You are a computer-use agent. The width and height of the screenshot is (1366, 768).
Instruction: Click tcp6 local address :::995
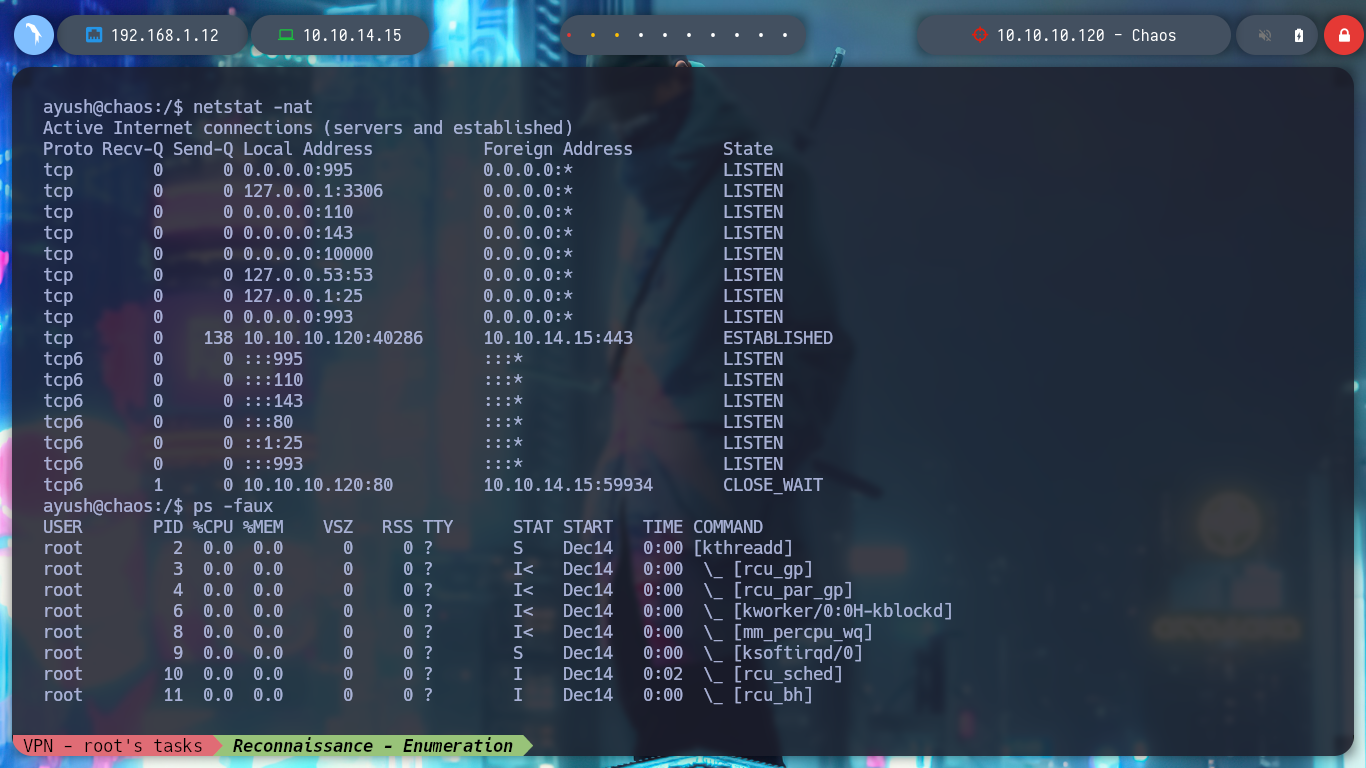tap(273, 359)
